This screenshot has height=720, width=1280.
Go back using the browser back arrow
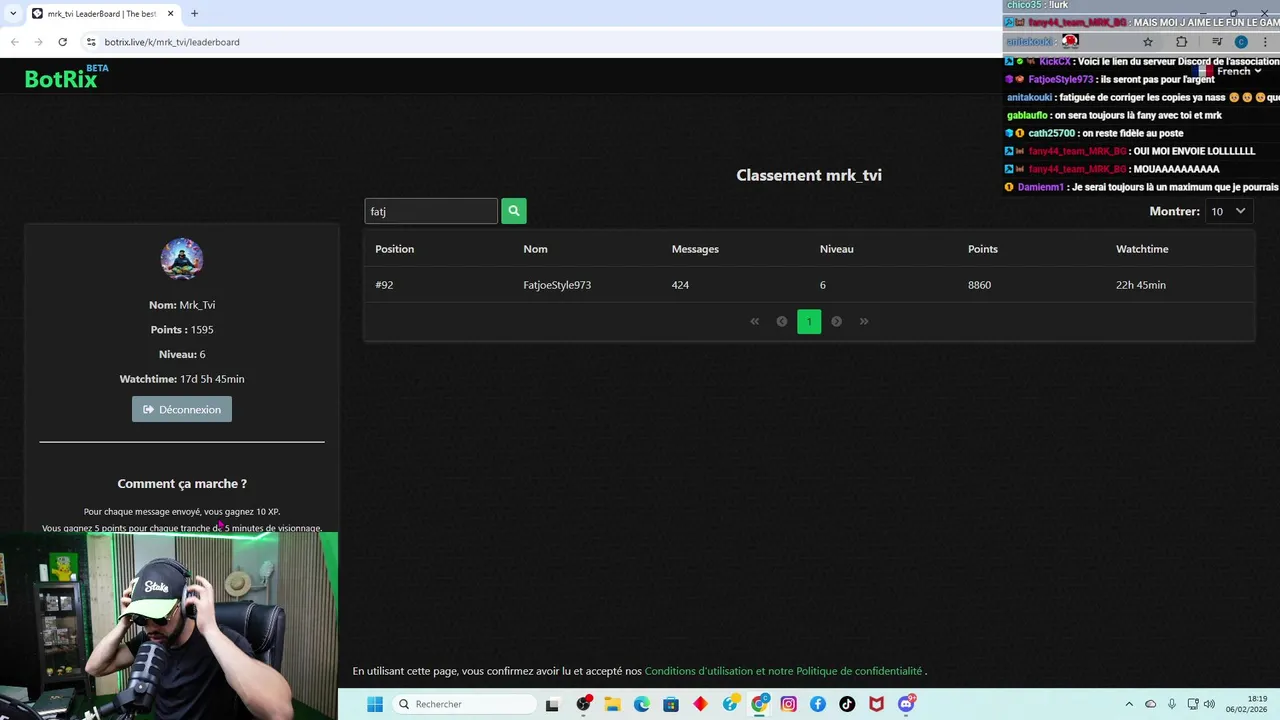click(x=14, y=42)
